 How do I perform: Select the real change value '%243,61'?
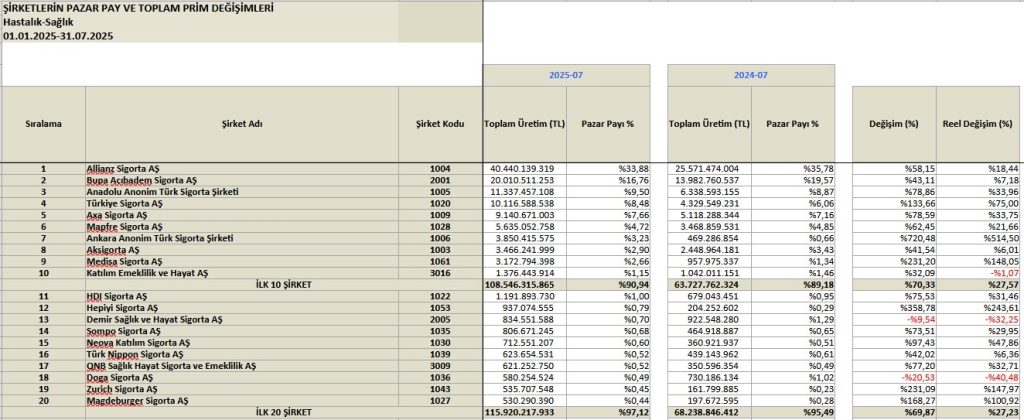(978, 307)
